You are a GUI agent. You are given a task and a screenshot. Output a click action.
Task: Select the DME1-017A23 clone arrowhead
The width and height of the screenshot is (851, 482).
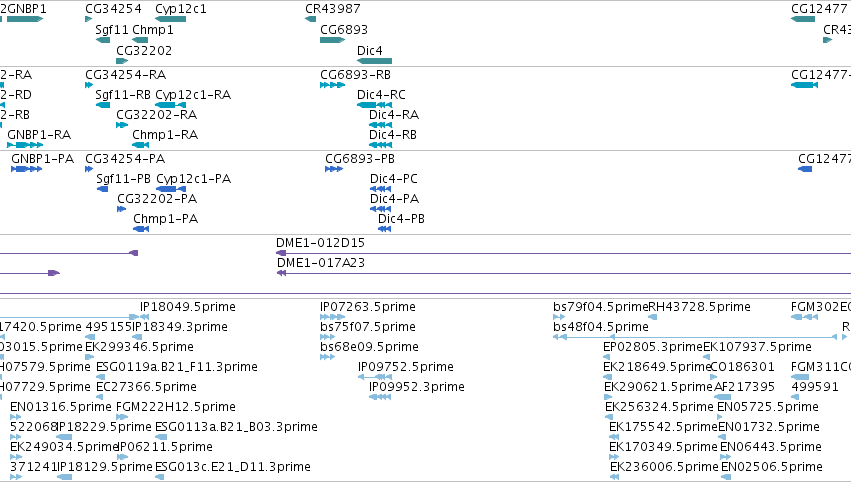coord(281,273)
